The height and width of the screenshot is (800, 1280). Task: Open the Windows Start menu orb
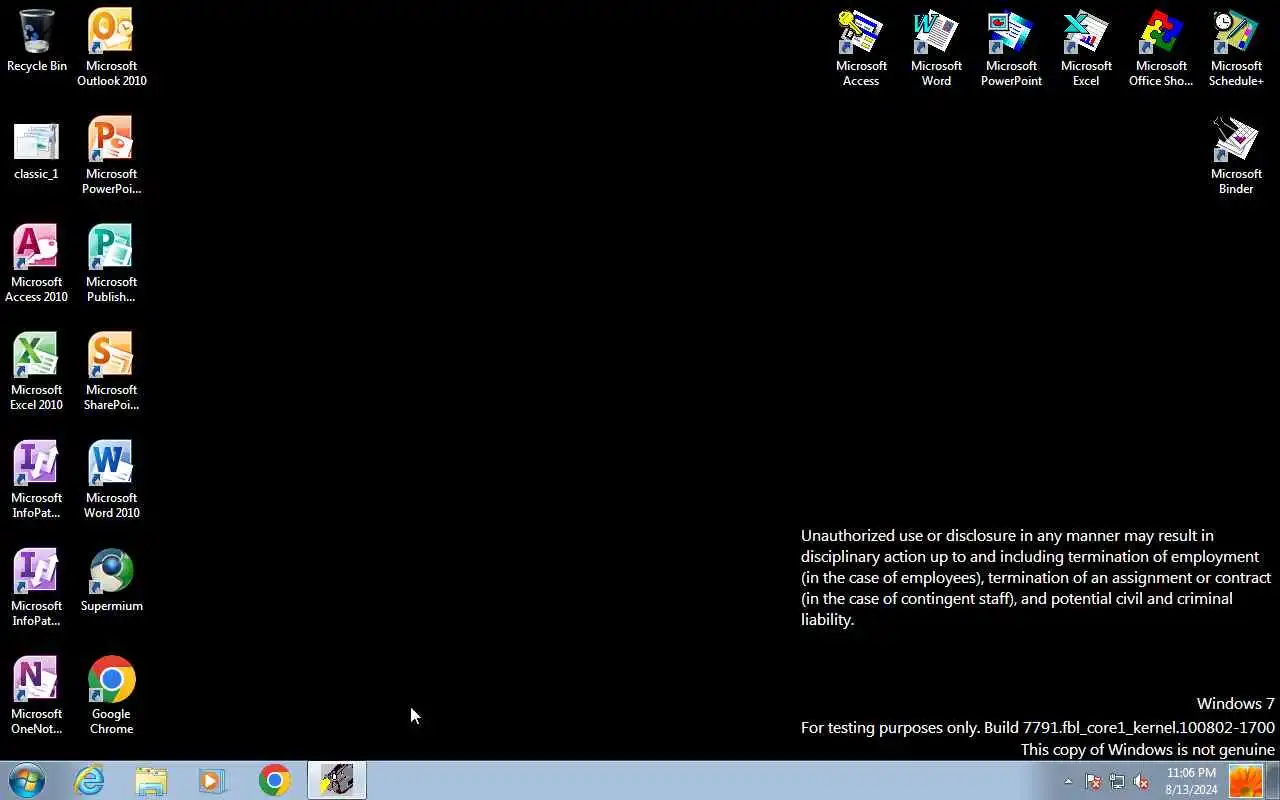[x=27, y=780]
